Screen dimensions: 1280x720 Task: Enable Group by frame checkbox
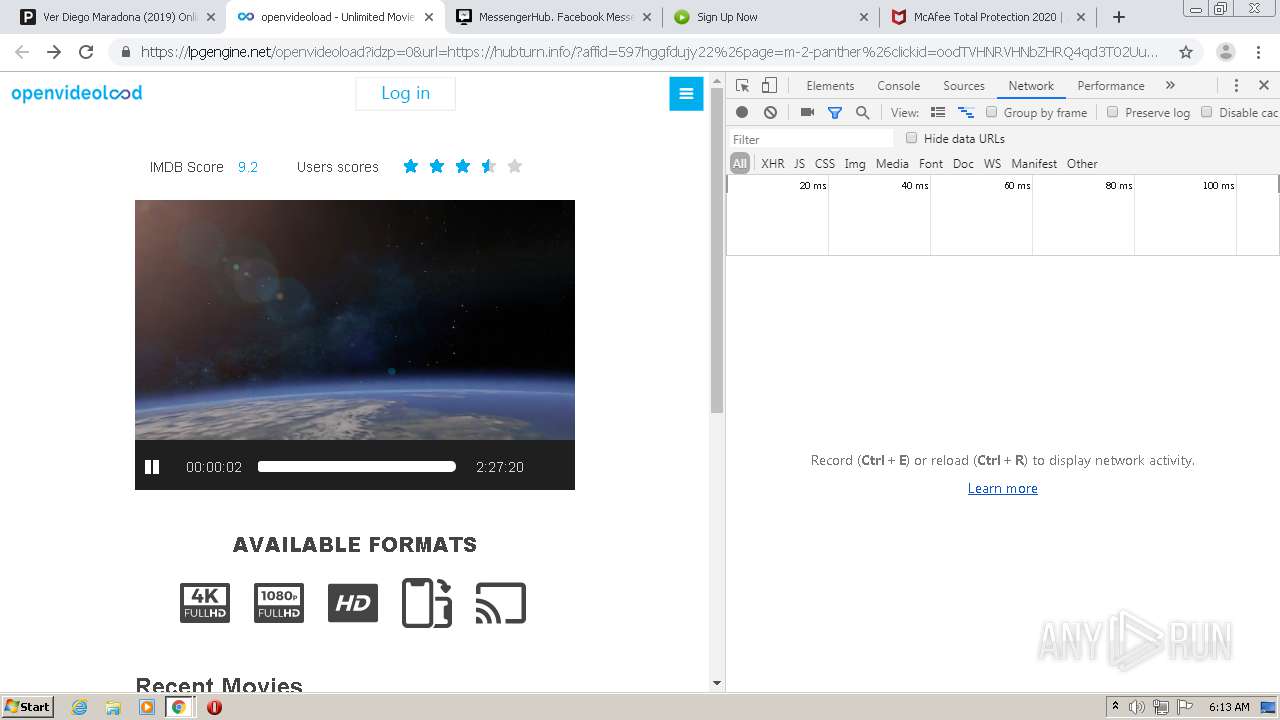click(x=992, y=112)
